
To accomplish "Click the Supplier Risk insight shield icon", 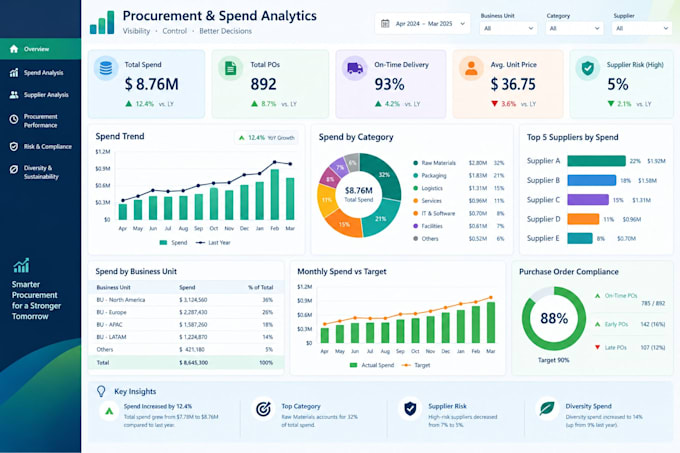I will 410,408.
